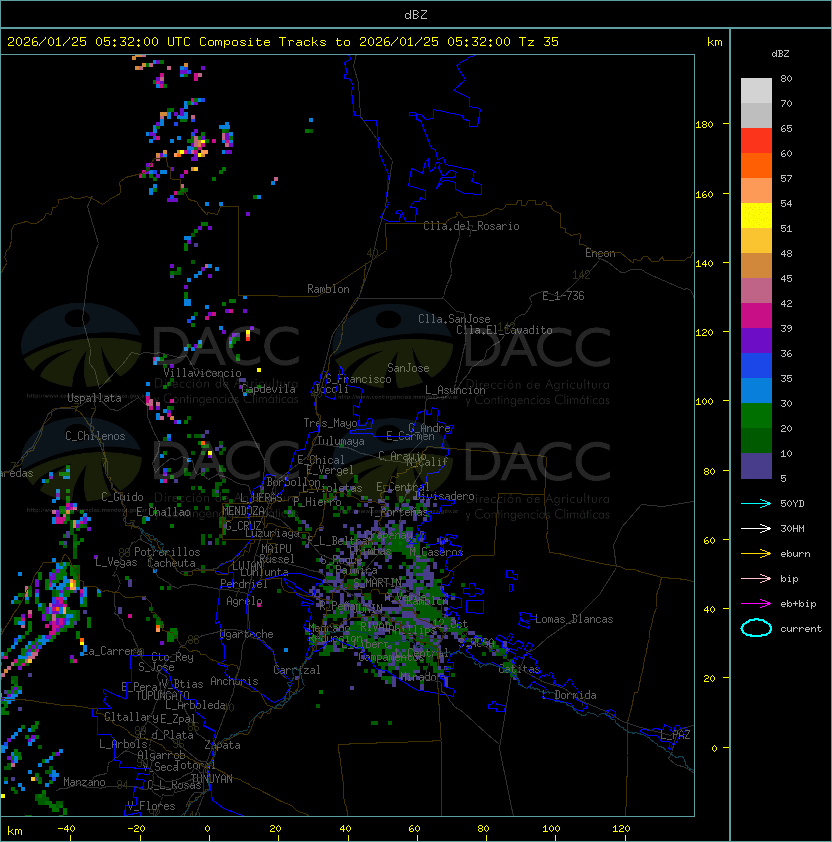Click the dBZ title at top of window
This screenshot has height=842, width=832.
point(416,14)
